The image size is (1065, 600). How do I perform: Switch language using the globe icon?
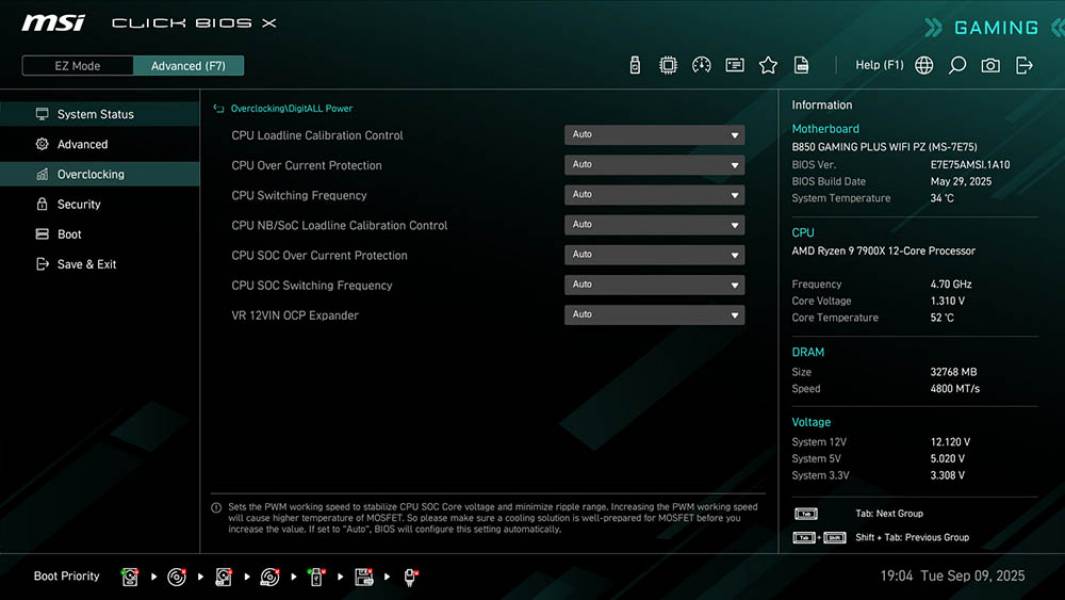923,64
